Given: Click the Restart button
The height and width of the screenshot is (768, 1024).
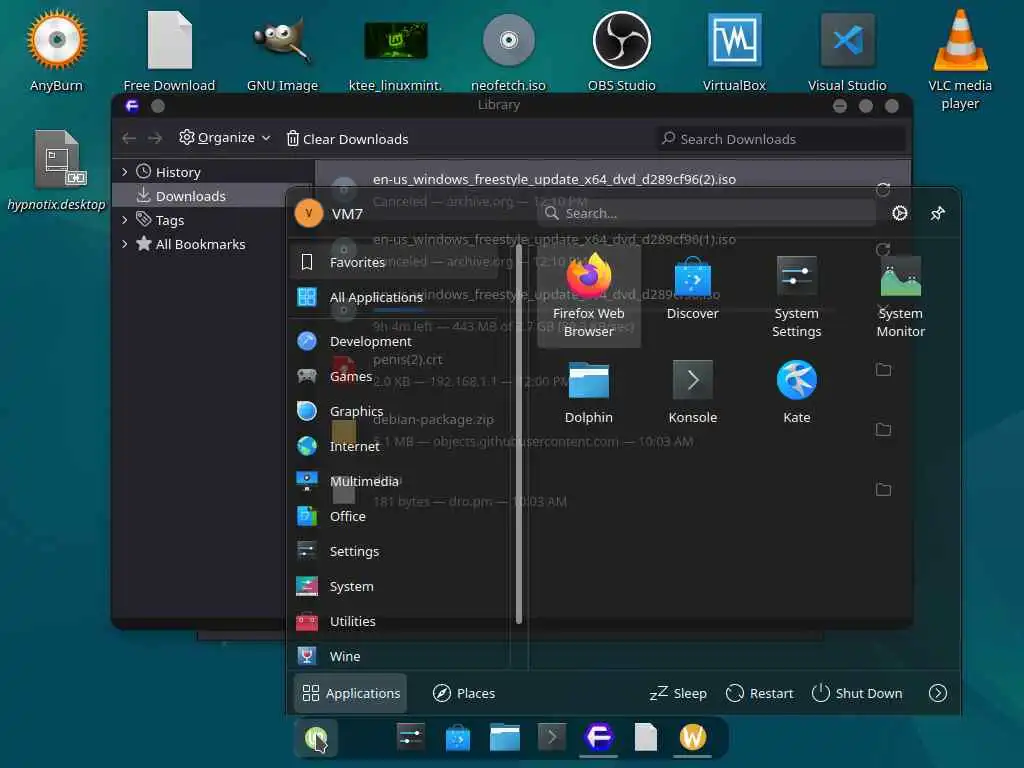Looking at the screenshot, I should [x=760, y=693].
